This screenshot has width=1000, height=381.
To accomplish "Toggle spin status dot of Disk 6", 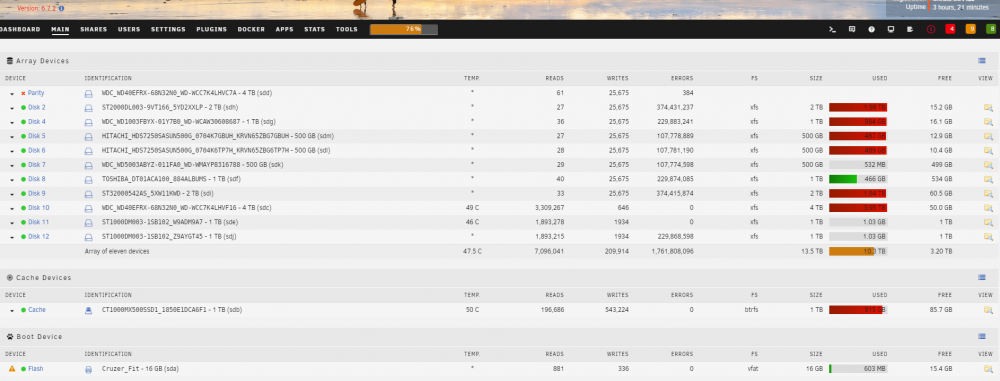I will click(23, 151).
